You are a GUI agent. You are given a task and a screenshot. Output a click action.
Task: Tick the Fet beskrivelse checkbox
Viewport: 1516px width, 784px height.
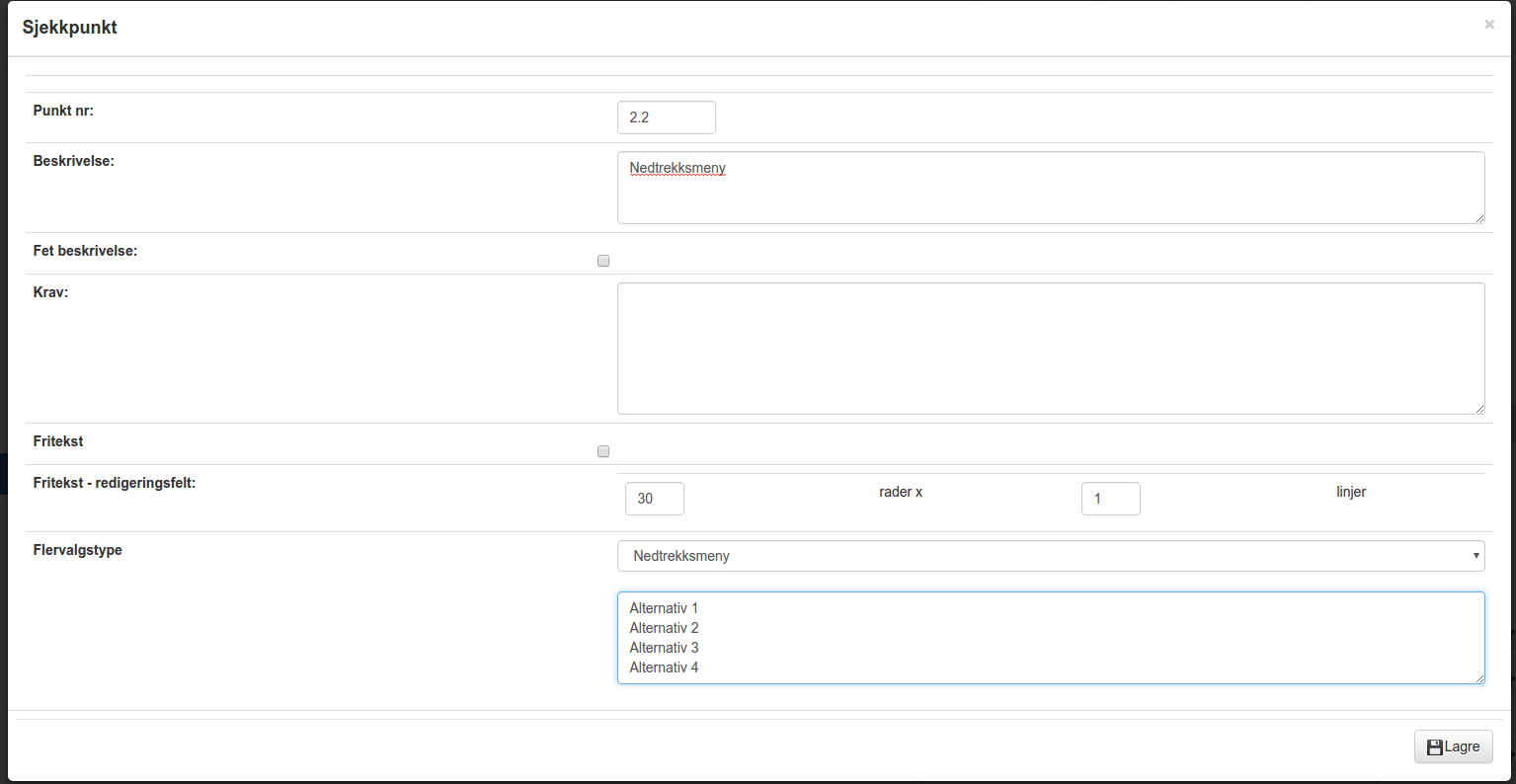point(603,261)
